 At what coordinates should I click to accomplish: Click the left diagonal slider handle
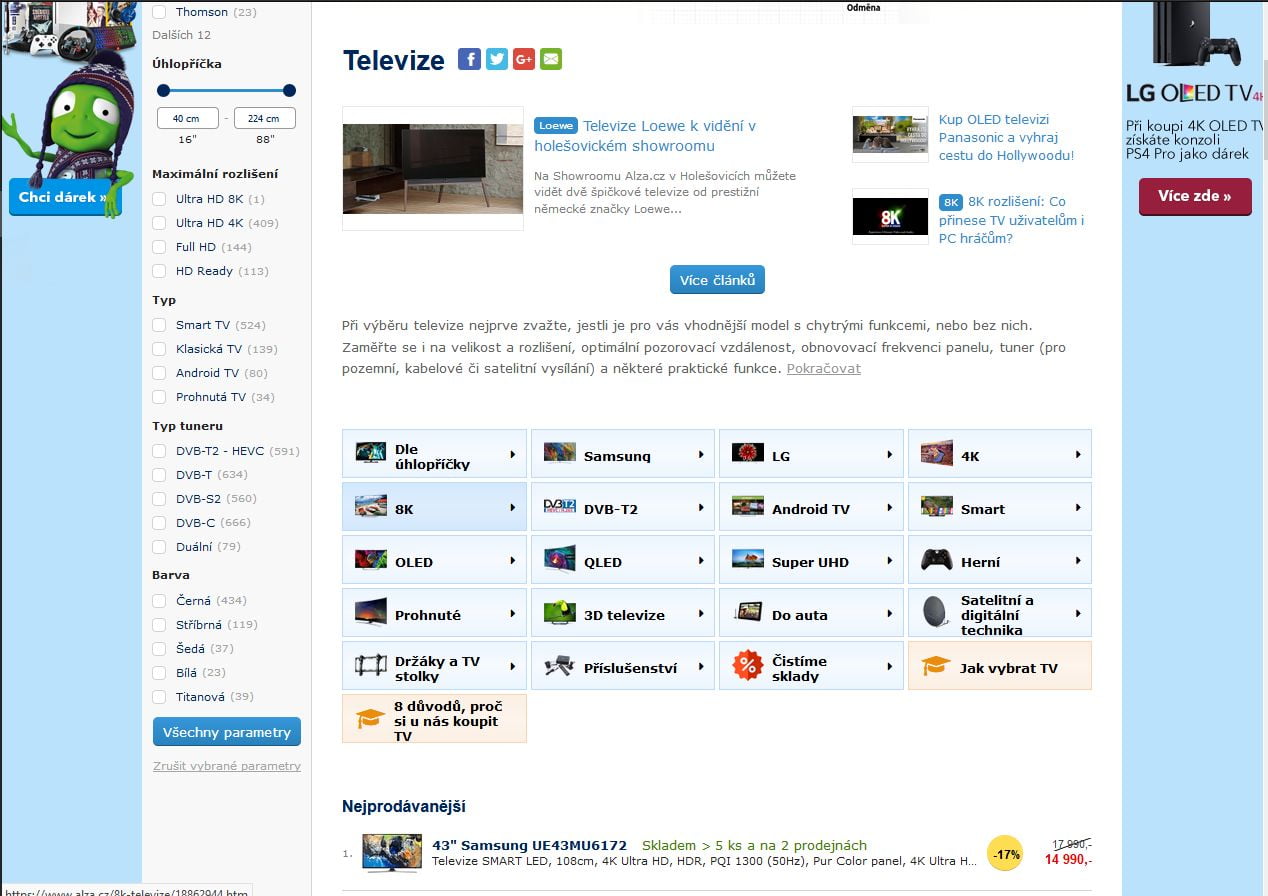tap(164, 90)
